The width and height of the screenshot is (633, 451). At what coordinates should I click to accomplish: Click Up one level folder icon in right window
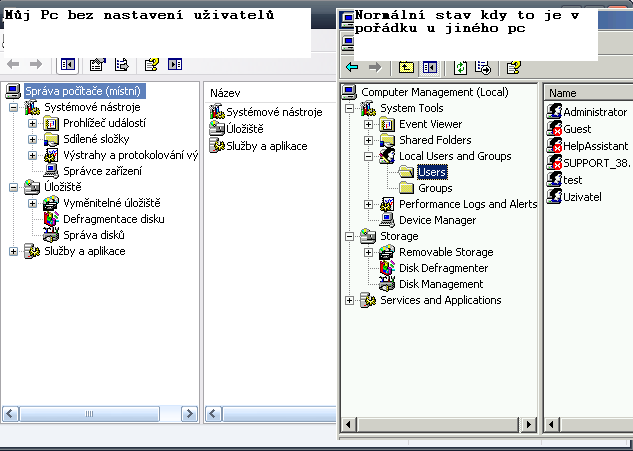point(406,67)
